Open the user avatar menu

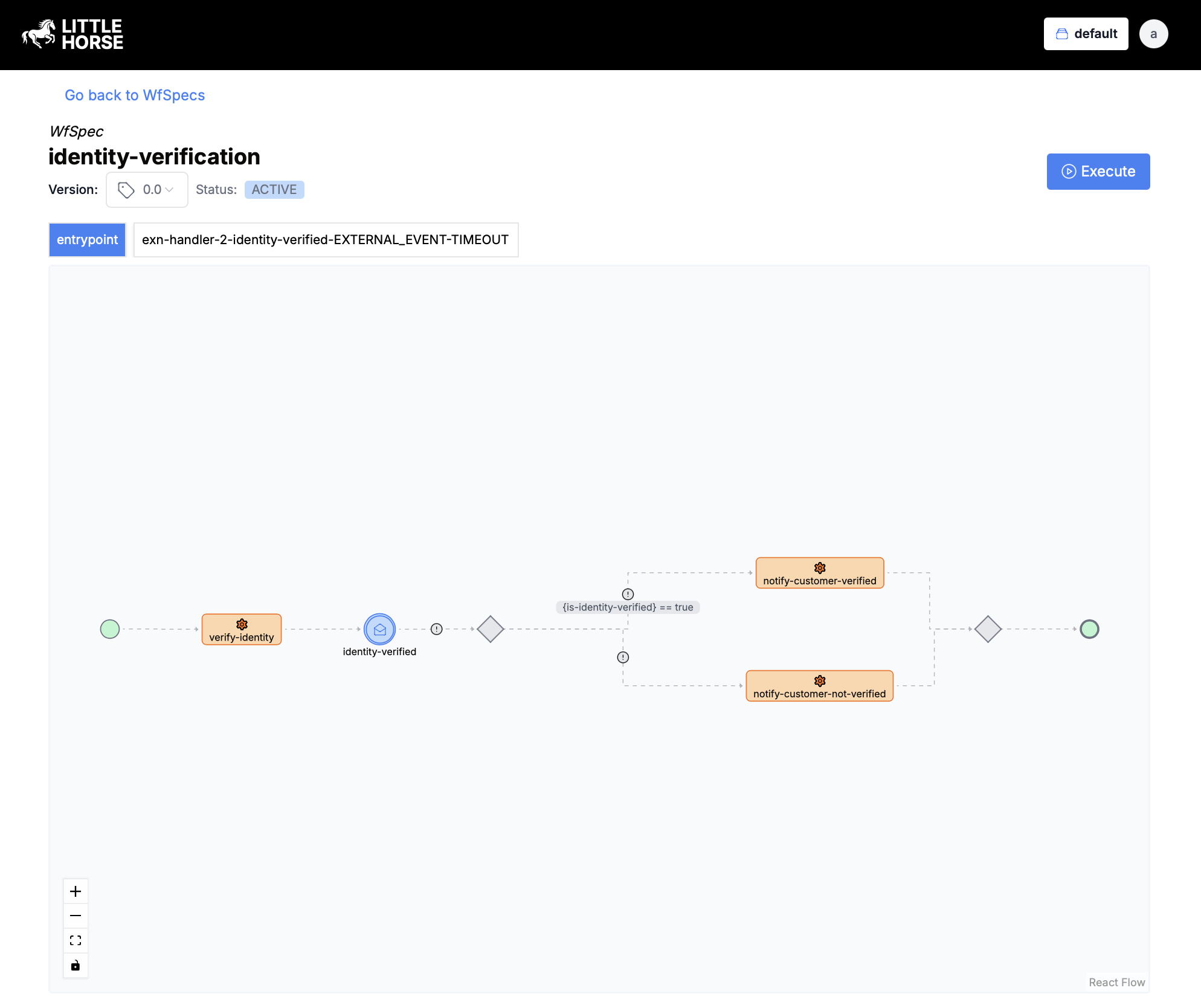click(x=1153, y=34)
